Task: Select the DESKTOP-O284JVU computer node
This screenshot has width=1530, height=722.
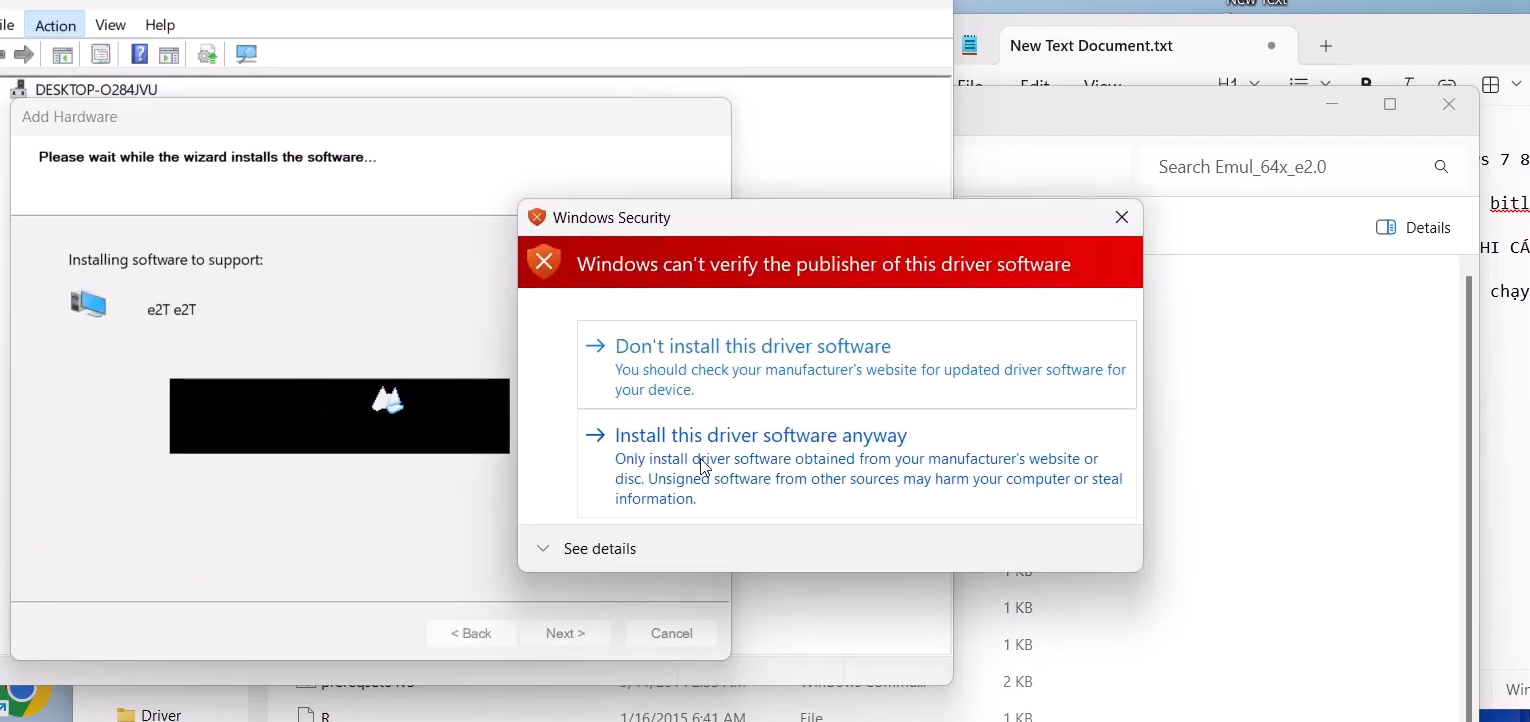Action: click(96, 90)
